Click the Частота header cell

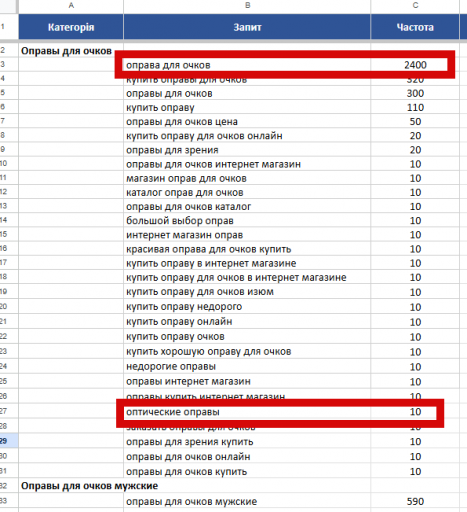coord(415,27)
